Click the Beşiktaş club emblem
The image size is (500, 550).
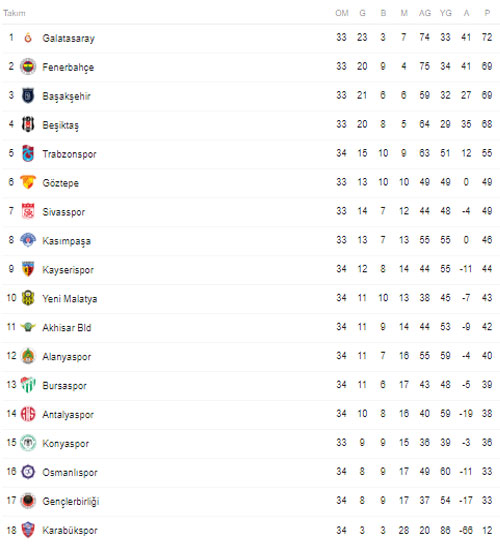28,124
